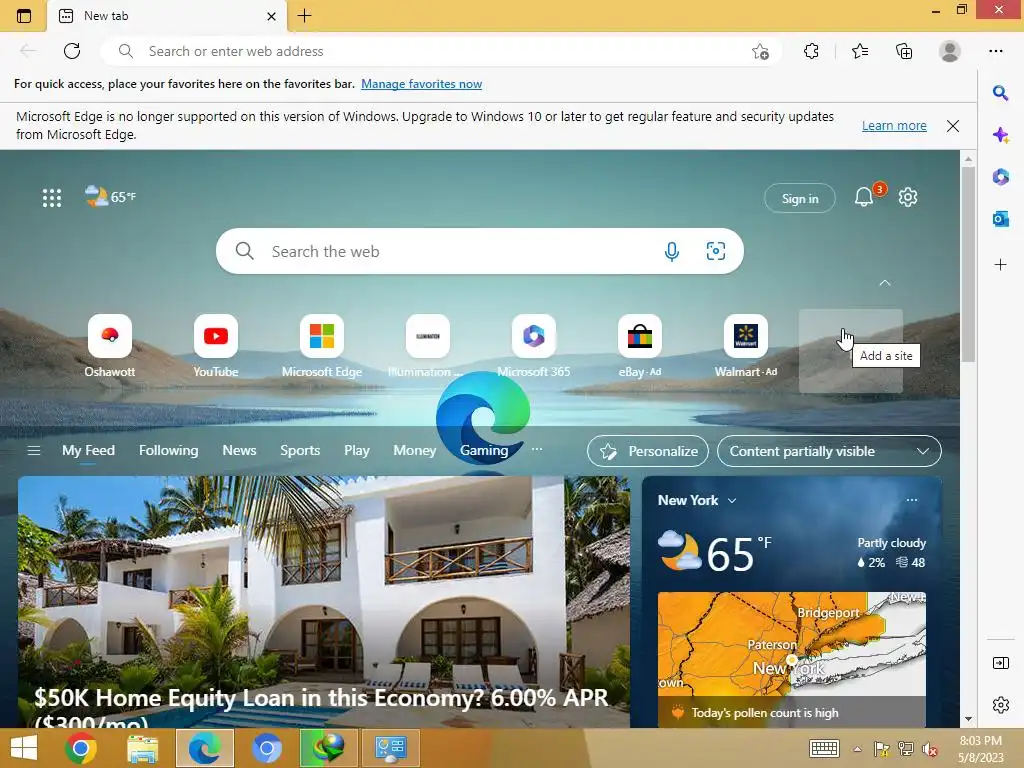Refresh the page with reload icon
The height and width of the screenshot is (768, 1024).
pos(72,51)
